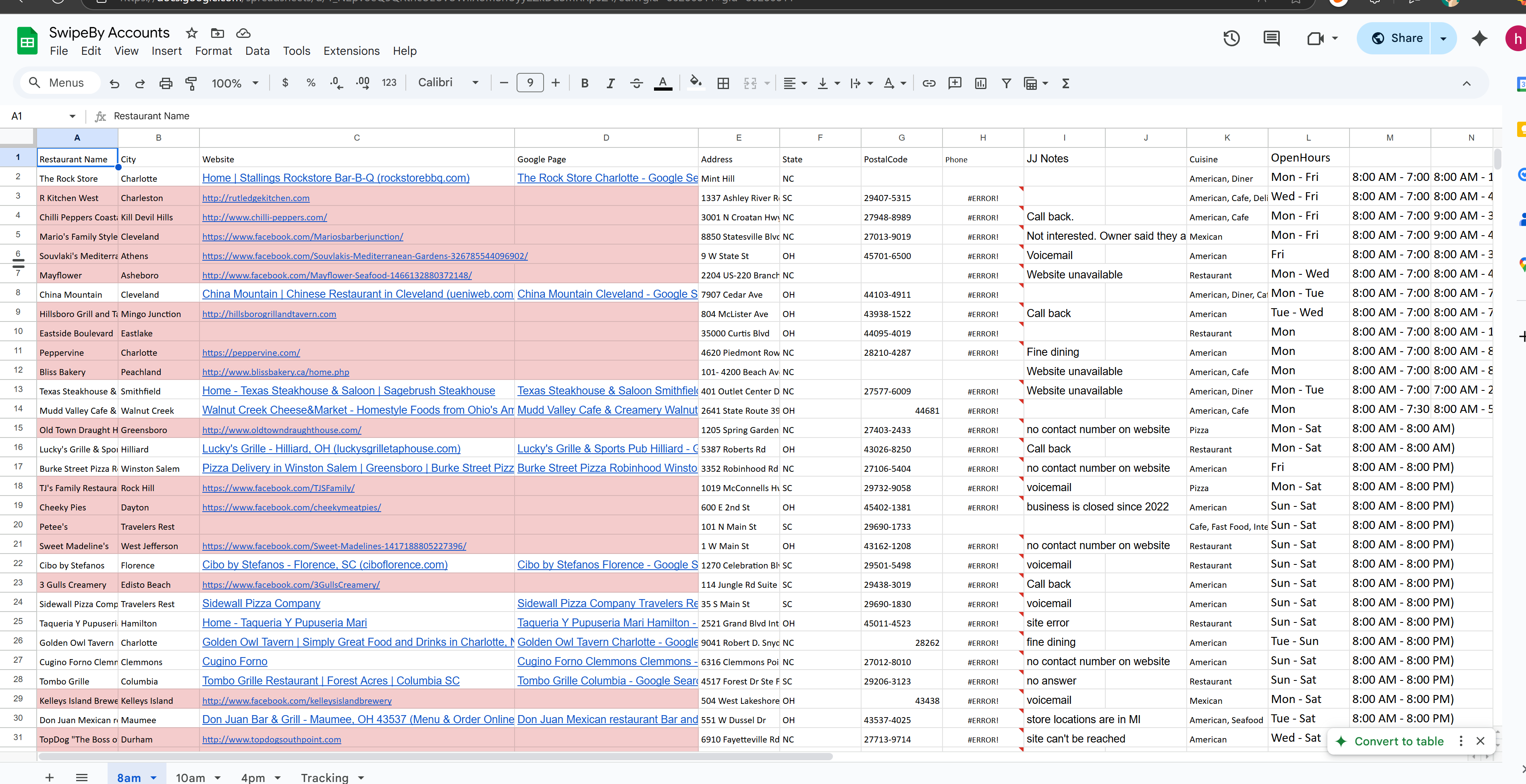Open the functions sigma menu
Viewport: 1526px width, 784px height.
coord(1066,83)
